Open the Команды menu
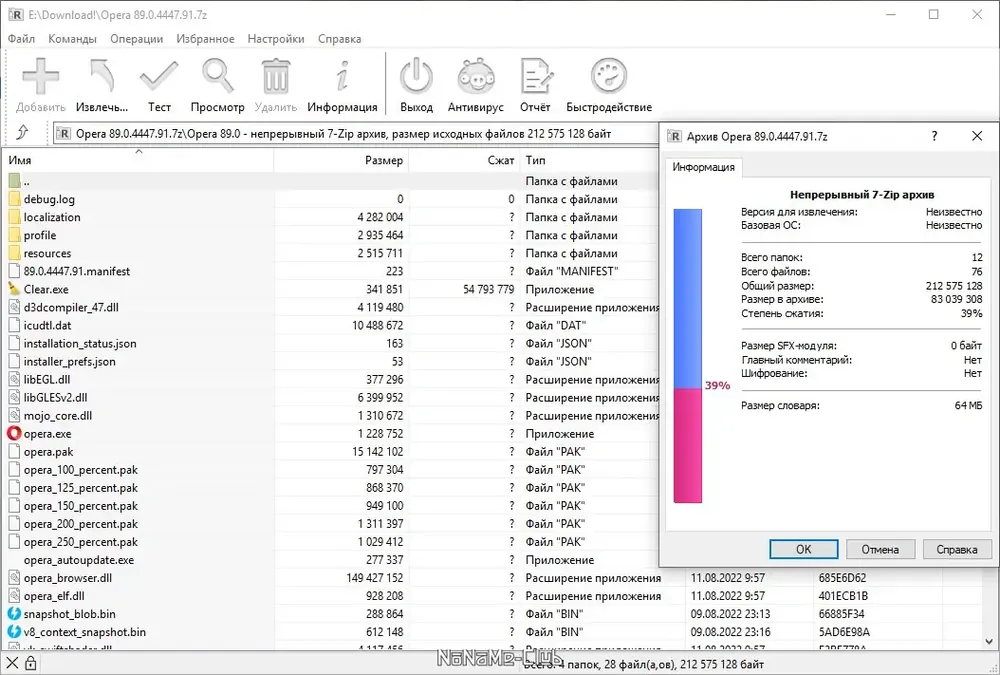 pyautogui.click(x=72, y=39)
